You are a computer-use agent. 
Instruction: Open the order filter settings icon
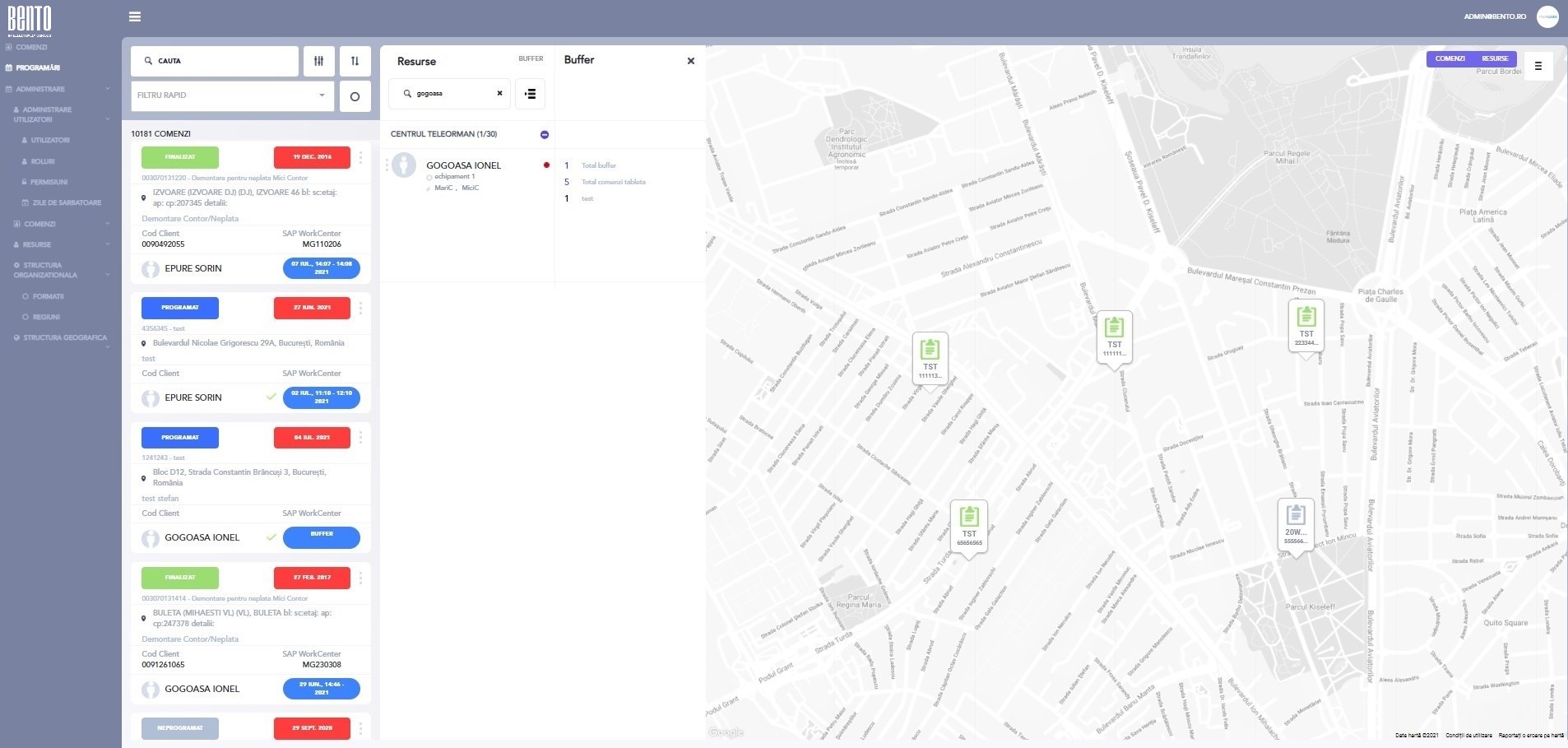[x=319, y=61]
